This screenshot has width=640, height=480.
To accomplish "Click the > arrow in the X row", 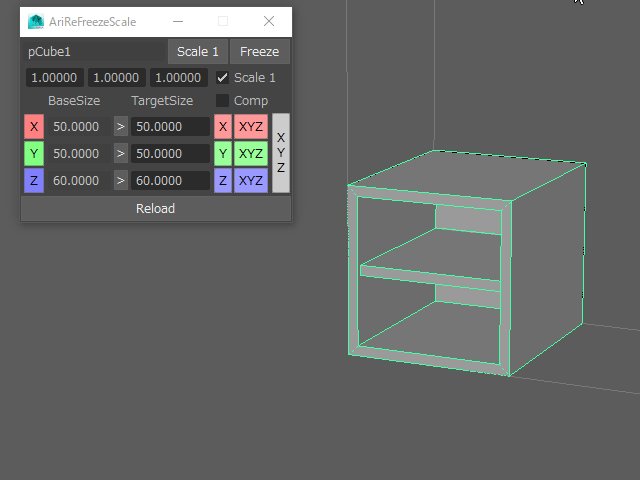I will click(x=121, y=127).
